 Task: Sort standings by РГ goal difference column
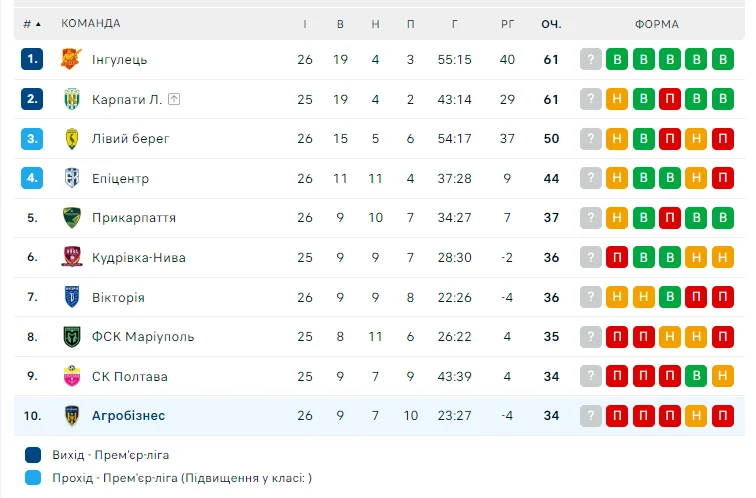507,23
